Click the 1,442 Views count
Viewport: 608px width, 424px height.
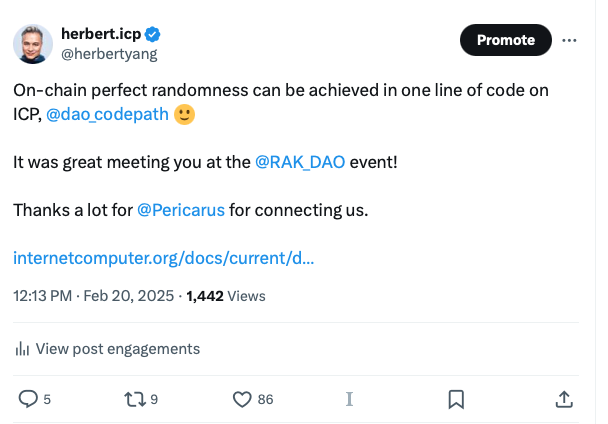(226, 296)
